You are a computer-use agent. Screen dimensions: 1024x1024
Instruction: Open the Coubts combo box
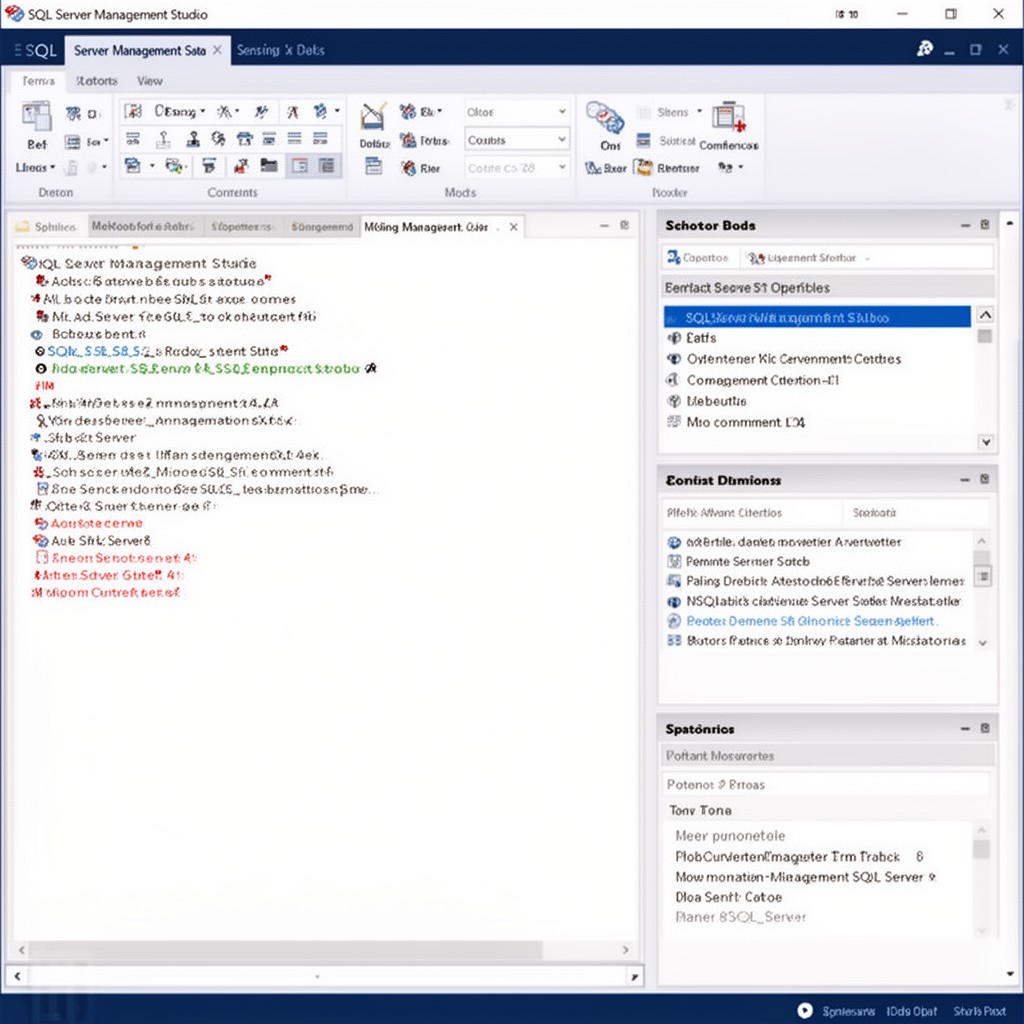[516, 140]
